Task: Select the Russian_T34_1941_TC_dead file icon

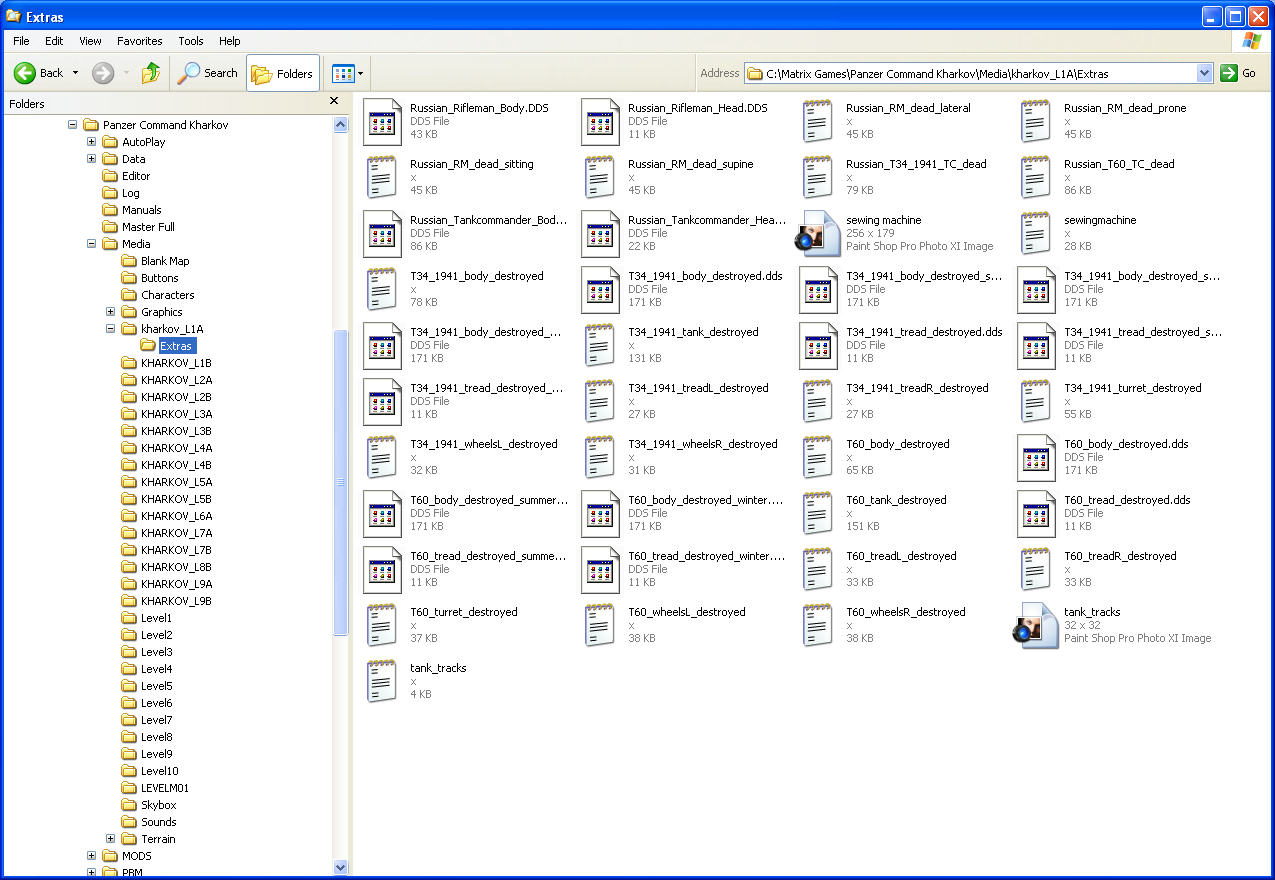Action: coord(818,177)
